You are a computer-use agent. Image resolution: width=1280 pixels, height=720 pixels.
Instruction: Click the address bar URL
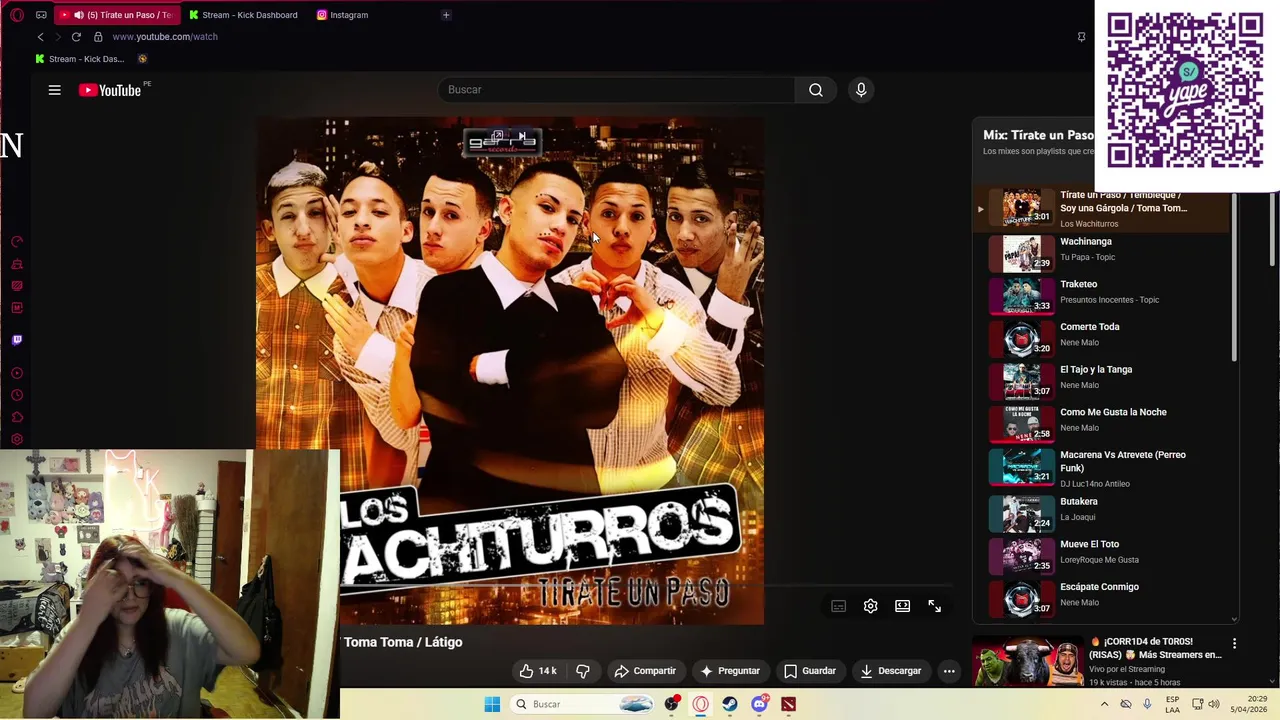165,37
